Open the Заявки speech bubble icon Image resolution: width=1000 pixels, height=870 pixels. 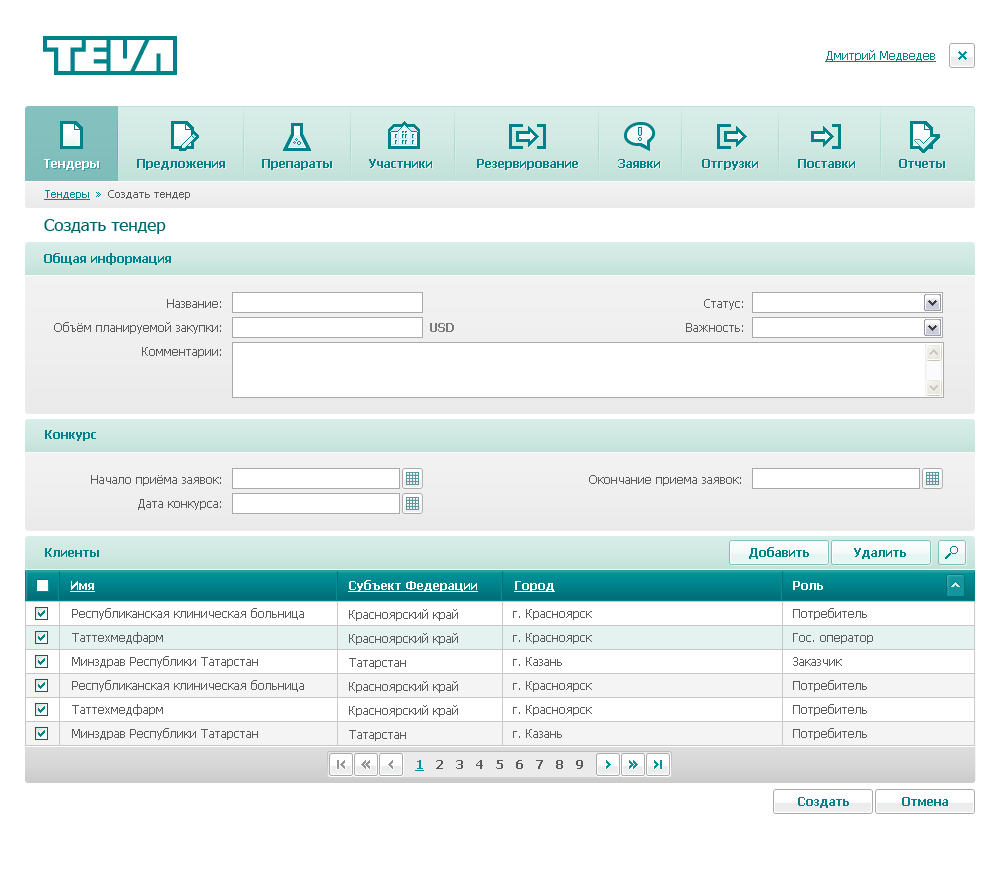coord(639,136)
